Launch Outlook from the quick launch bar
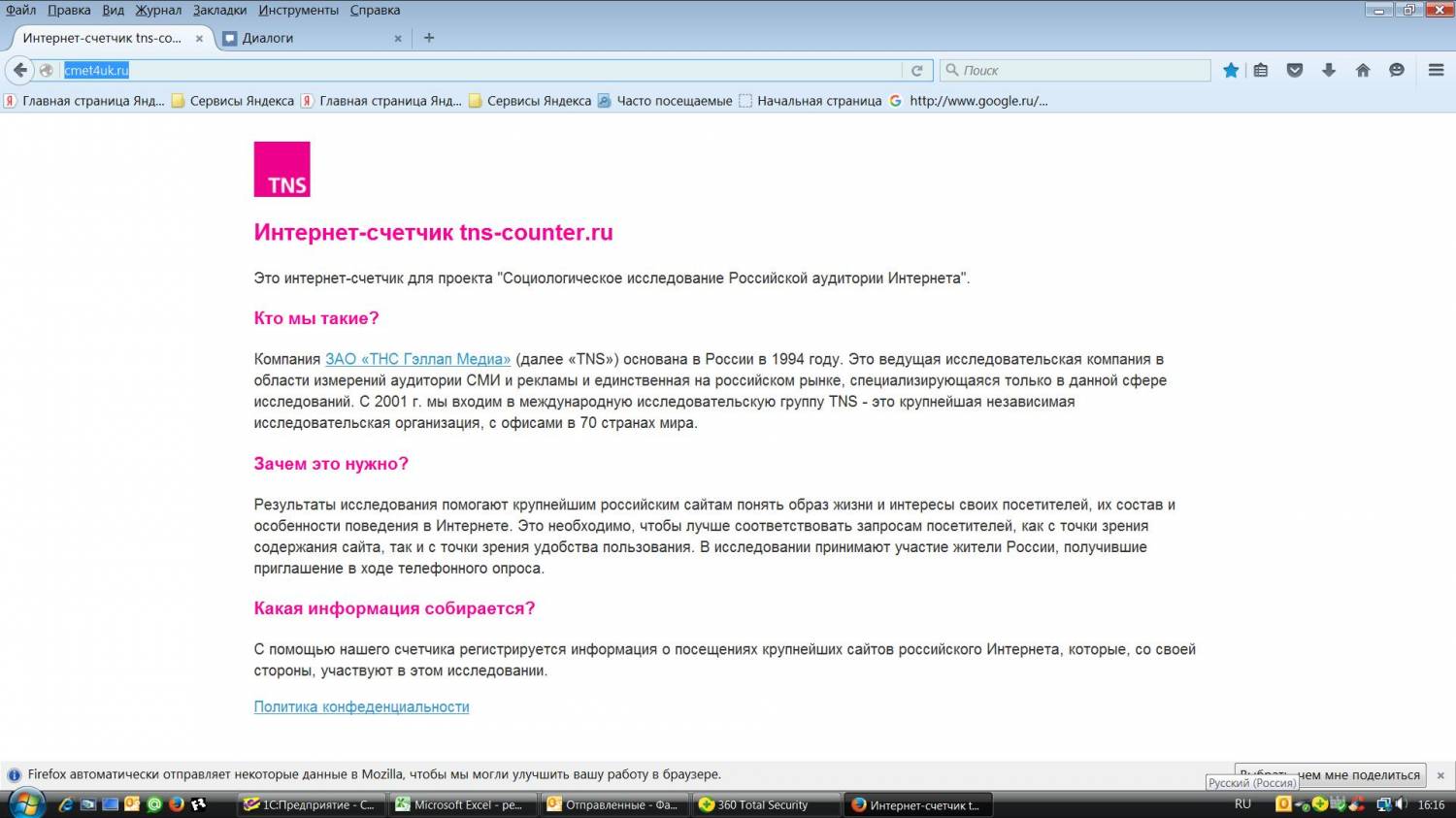 [132, 804]
